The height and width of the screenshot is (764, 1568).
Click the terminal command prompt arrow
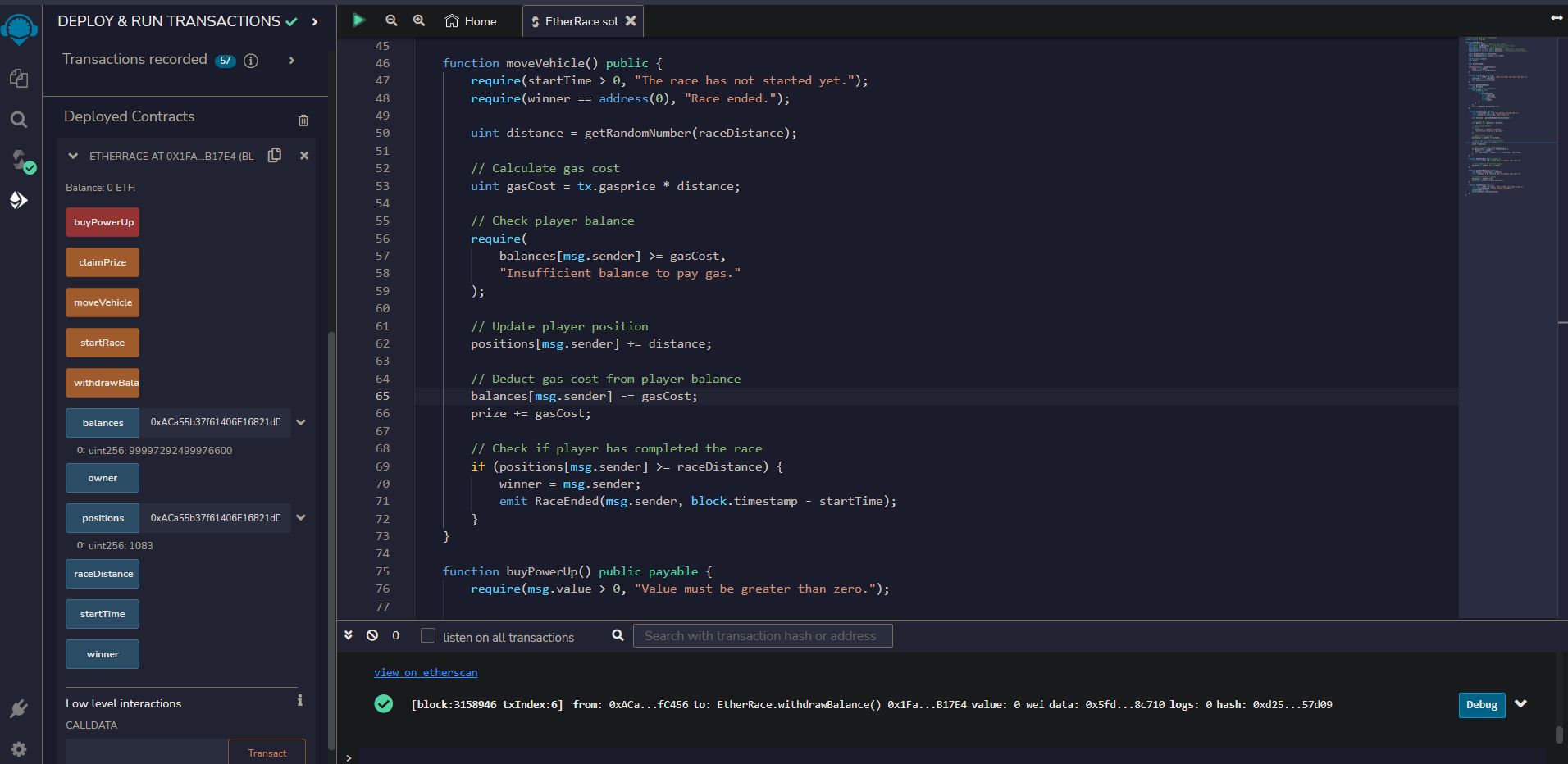(349, 757)
